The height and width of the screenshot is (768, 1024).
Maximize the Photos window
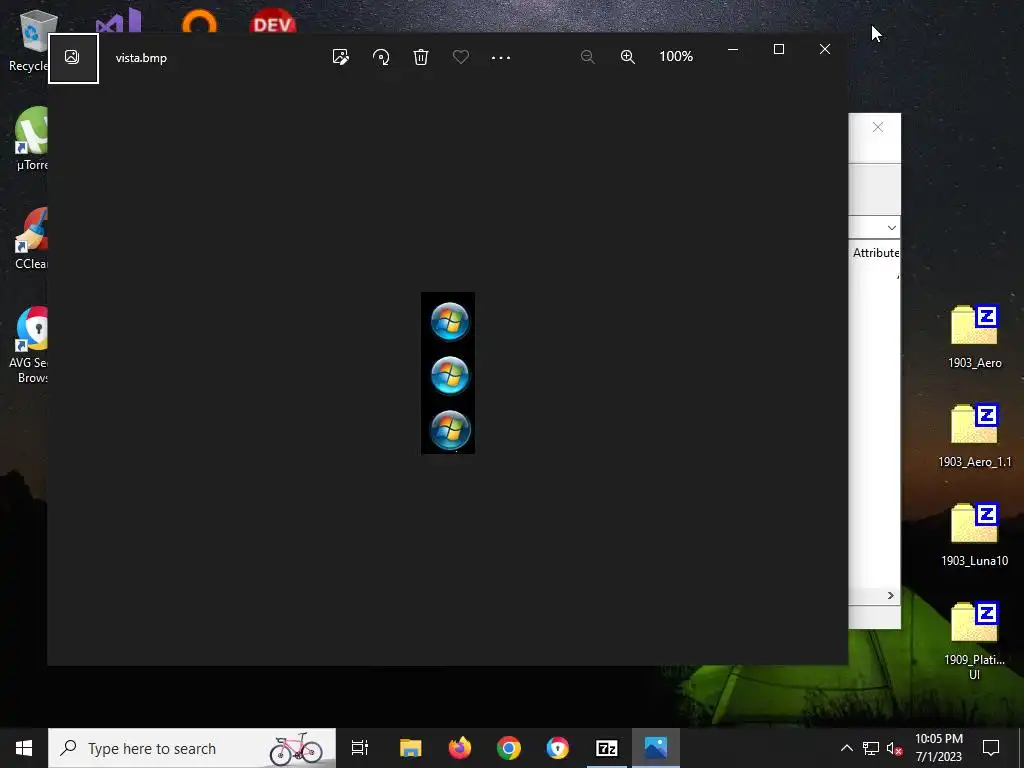(778, 50)
